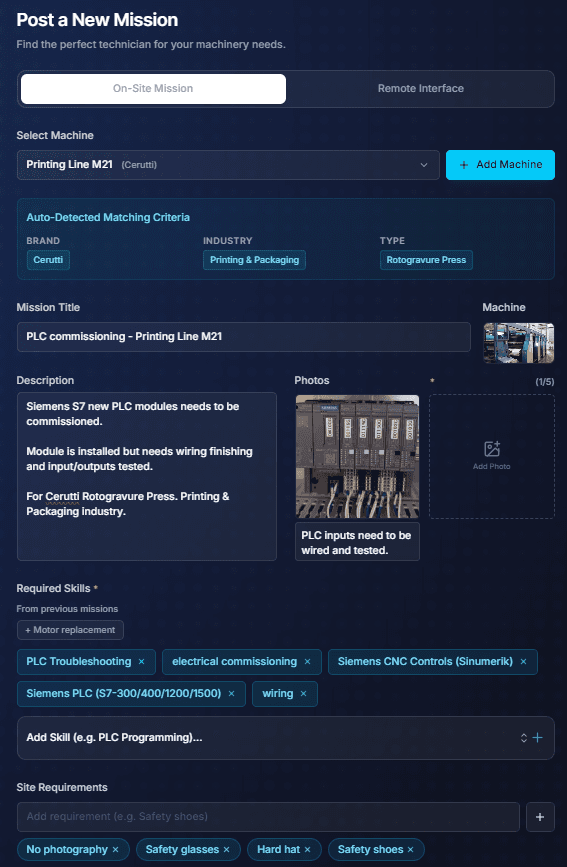Viewport: 567px width, 867px height.
Task: Remove the wiring skill tag
Action: click(x=303, y=693)
